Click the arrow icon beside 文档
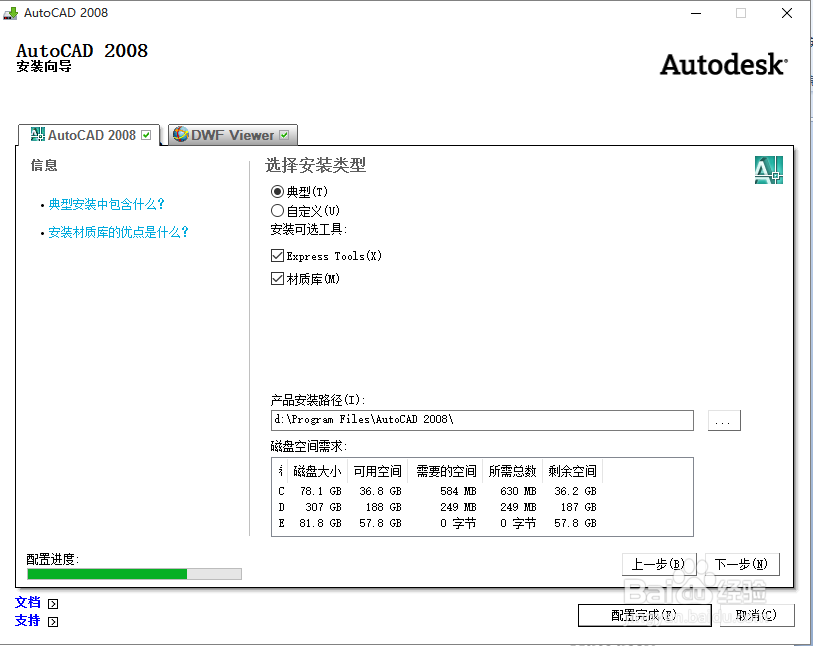The image size is (813, 646). click(52, 602)
